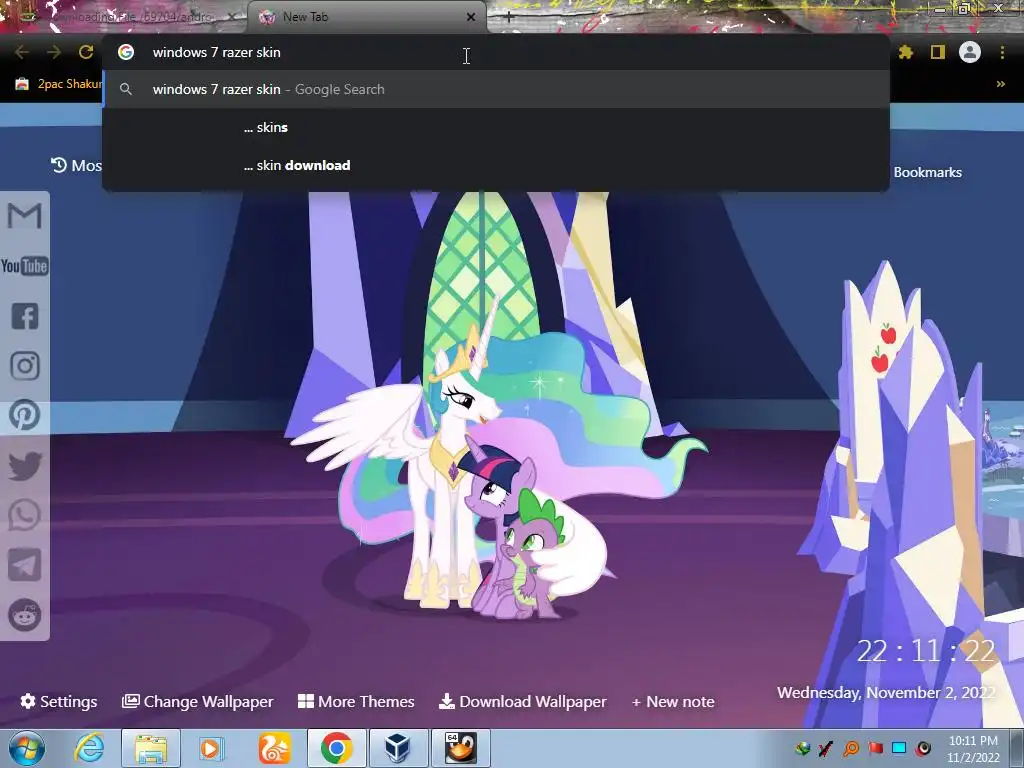This screenshot has width=1024, height=768.
Task: Open the Chrome three-dot menu
Action: (x=1002, y=52)
